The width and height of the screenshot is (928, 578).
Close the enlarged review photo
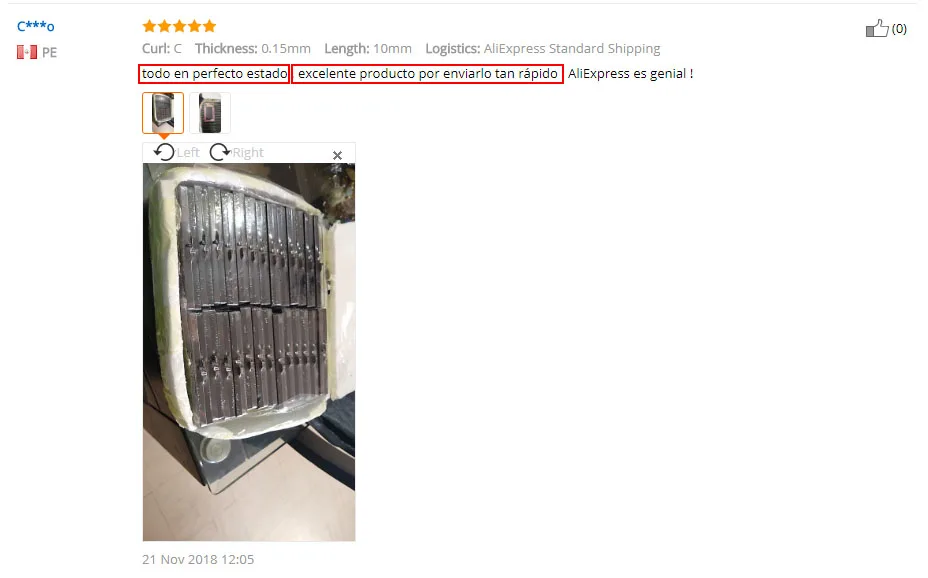(337, 155)
